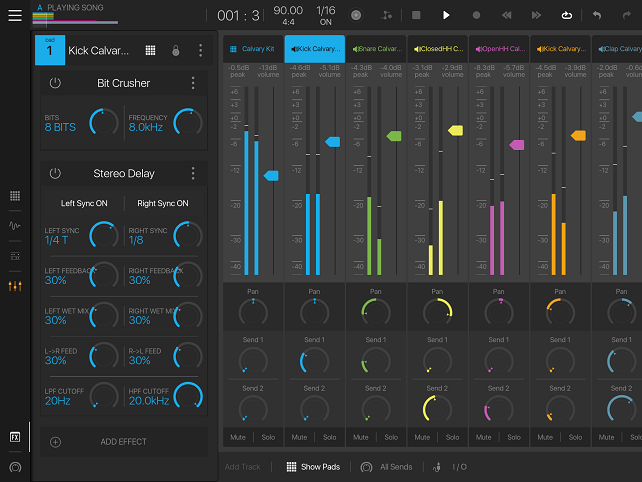Click the HPF CUTOFF knob
Viewport: 642px width, 482px height.
click(188, 396)
